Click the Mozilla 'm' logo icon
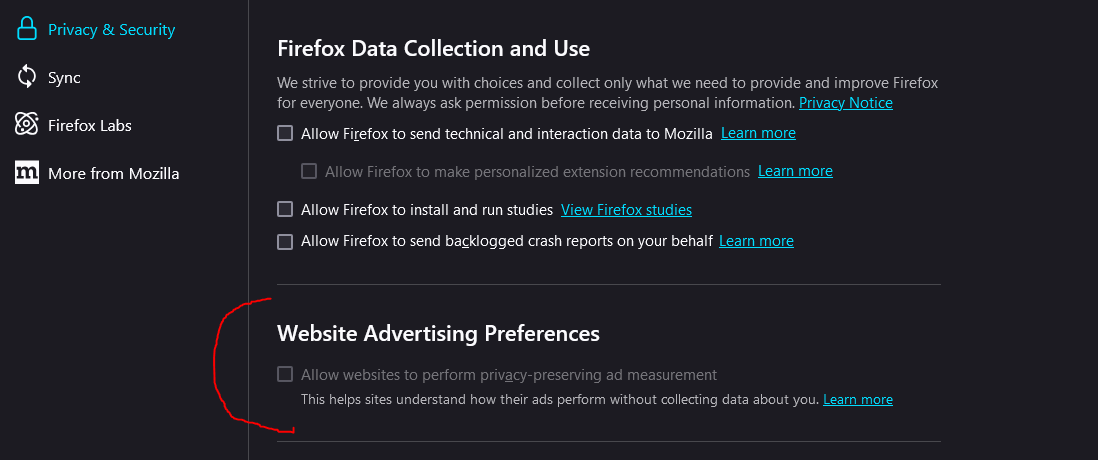Viewport: 1098px width, 460px height. coord(27,173)
